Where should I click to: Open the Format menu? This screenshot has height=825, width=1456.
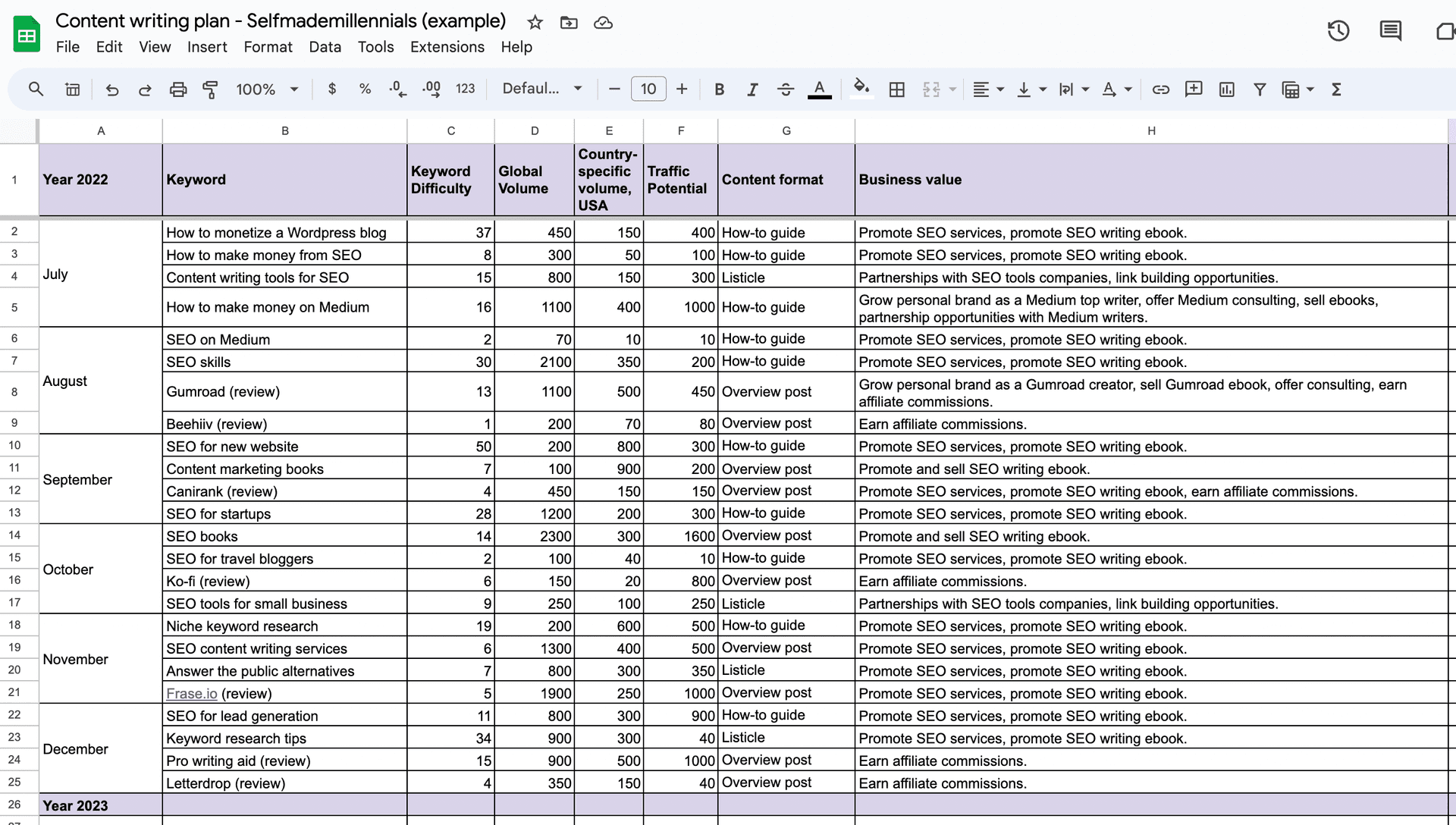pos(267,46)
